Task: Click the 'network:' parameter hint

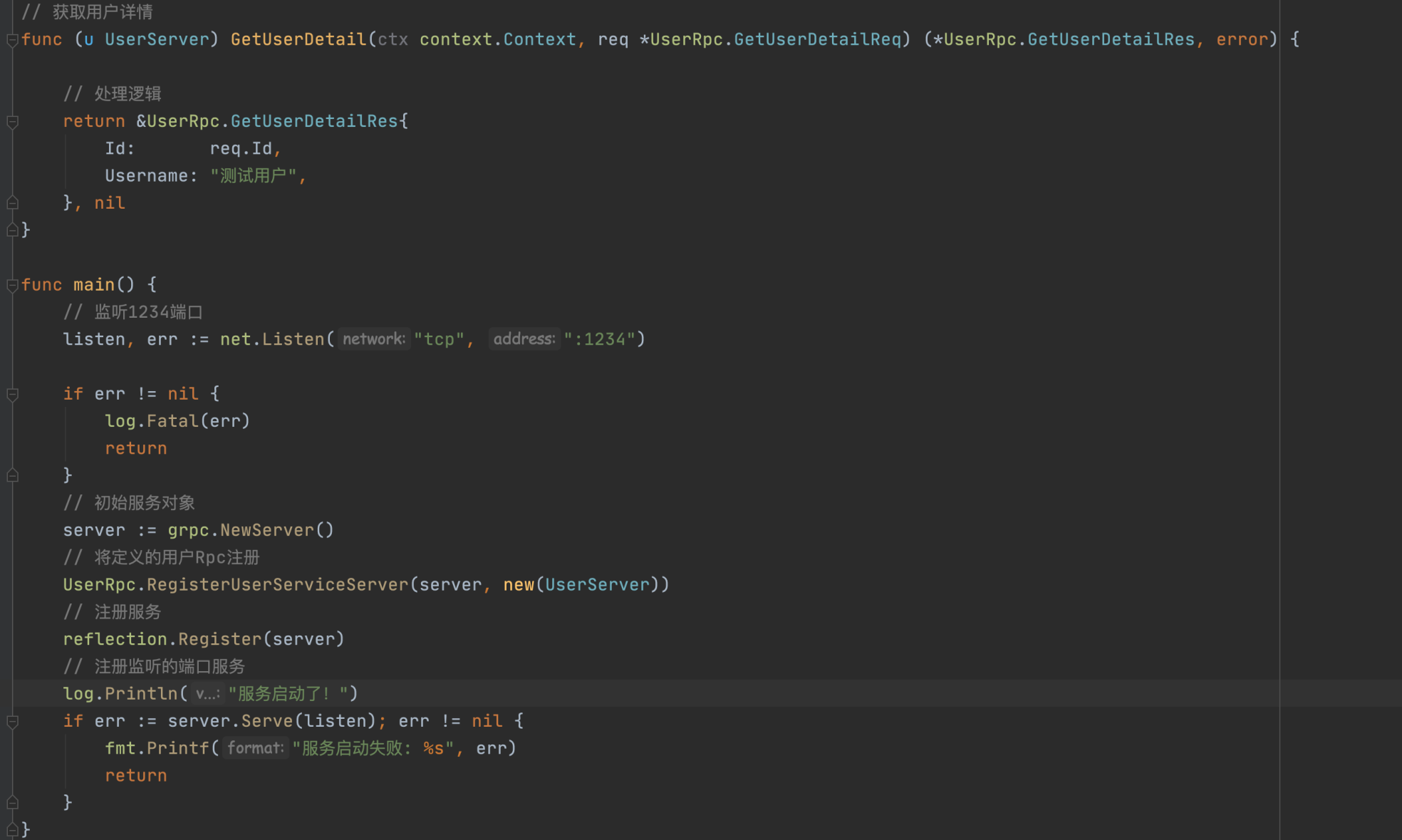Action: pyautogui.click(x=373, y=339)
